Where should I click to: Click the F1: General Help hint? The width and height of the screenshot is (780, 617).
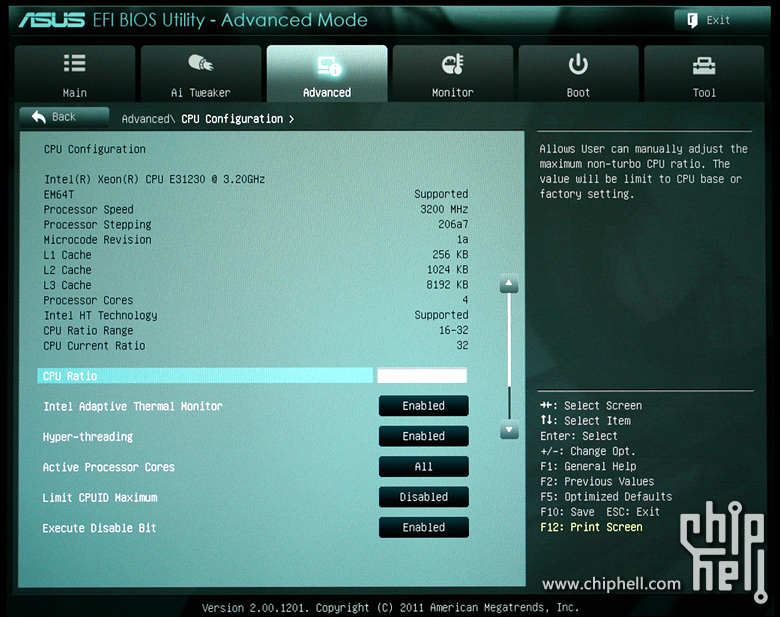coord(588,466)
